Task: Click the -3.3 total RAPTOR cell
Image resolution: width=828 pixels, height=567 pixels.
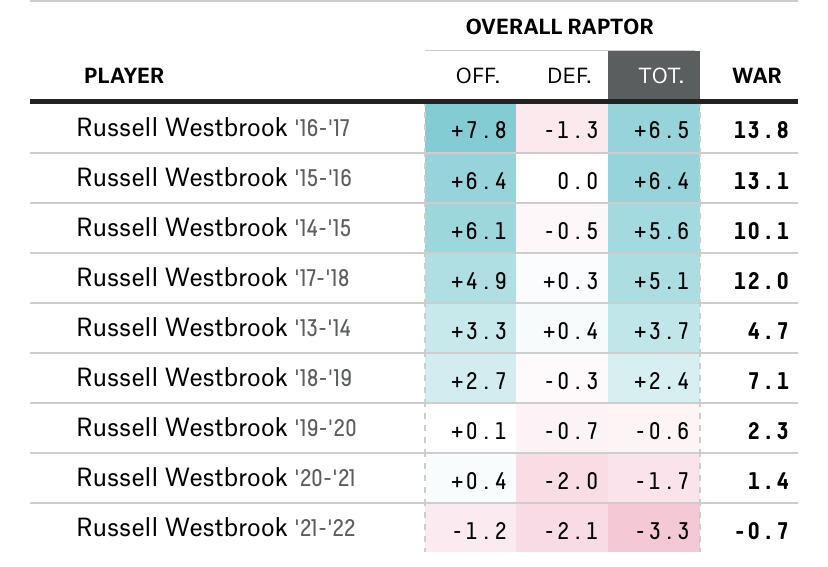Action: 662,530
